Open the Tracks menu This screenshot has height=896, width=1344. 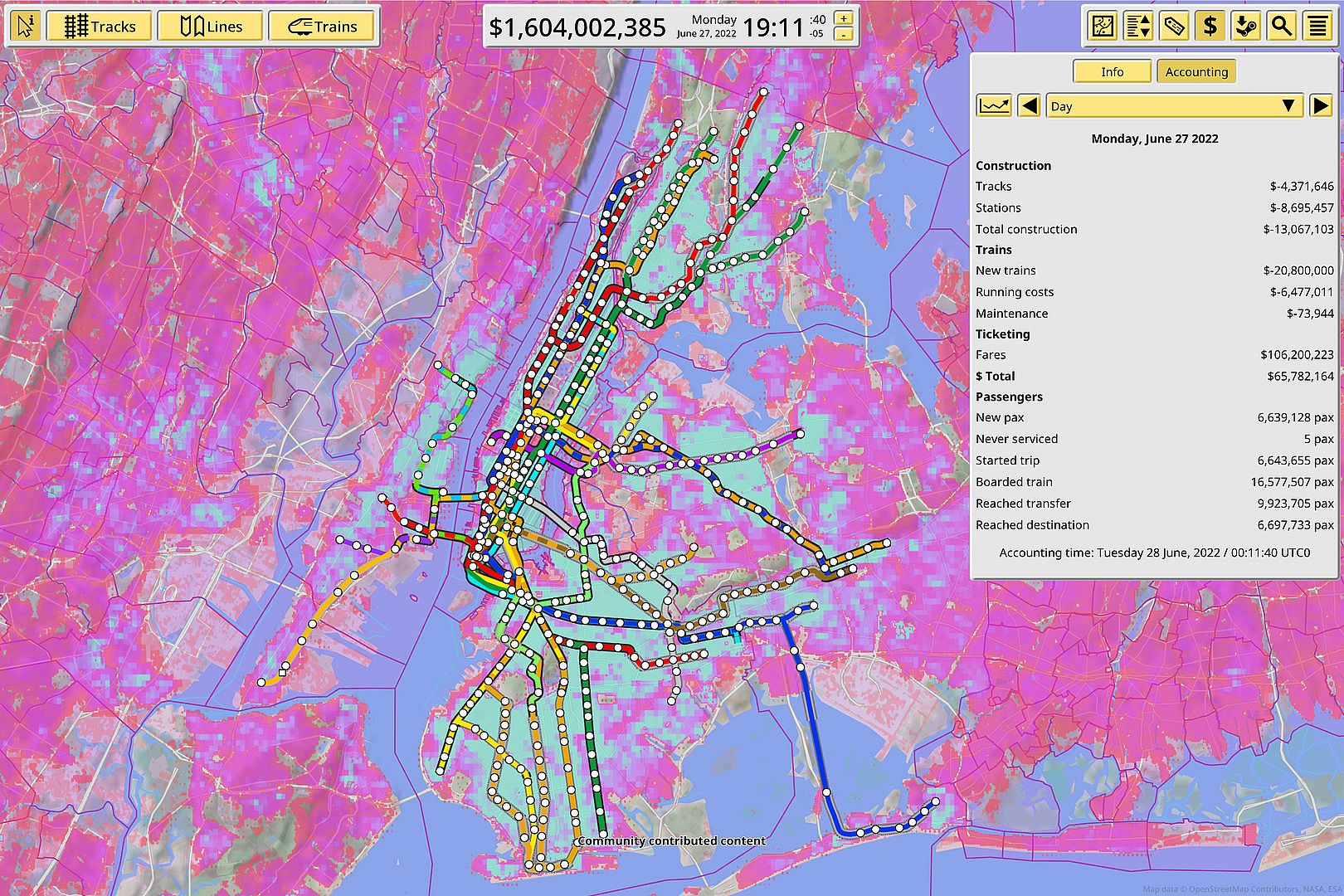[100, 27]
